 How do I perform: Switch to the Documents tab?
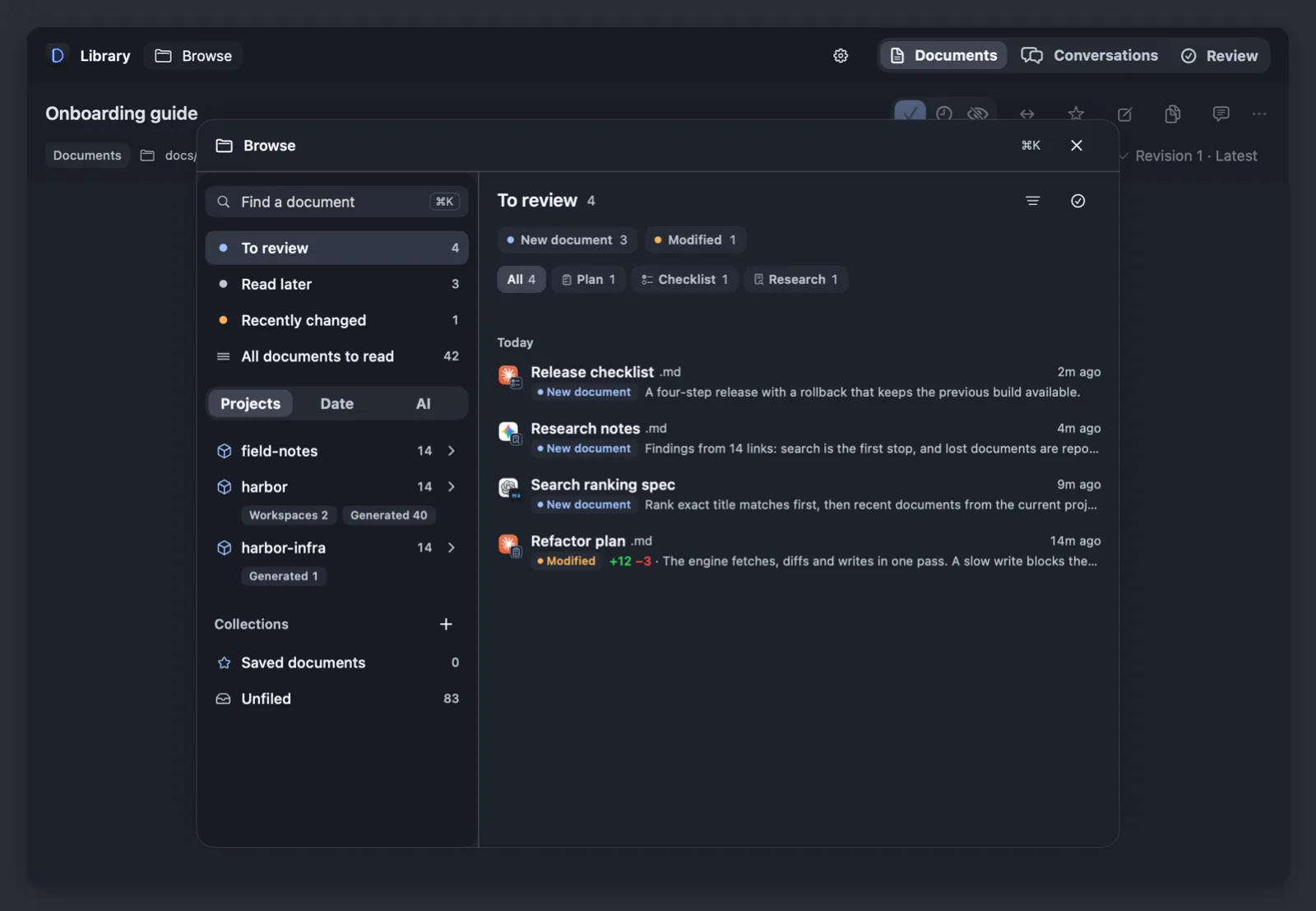click(943, 56)
